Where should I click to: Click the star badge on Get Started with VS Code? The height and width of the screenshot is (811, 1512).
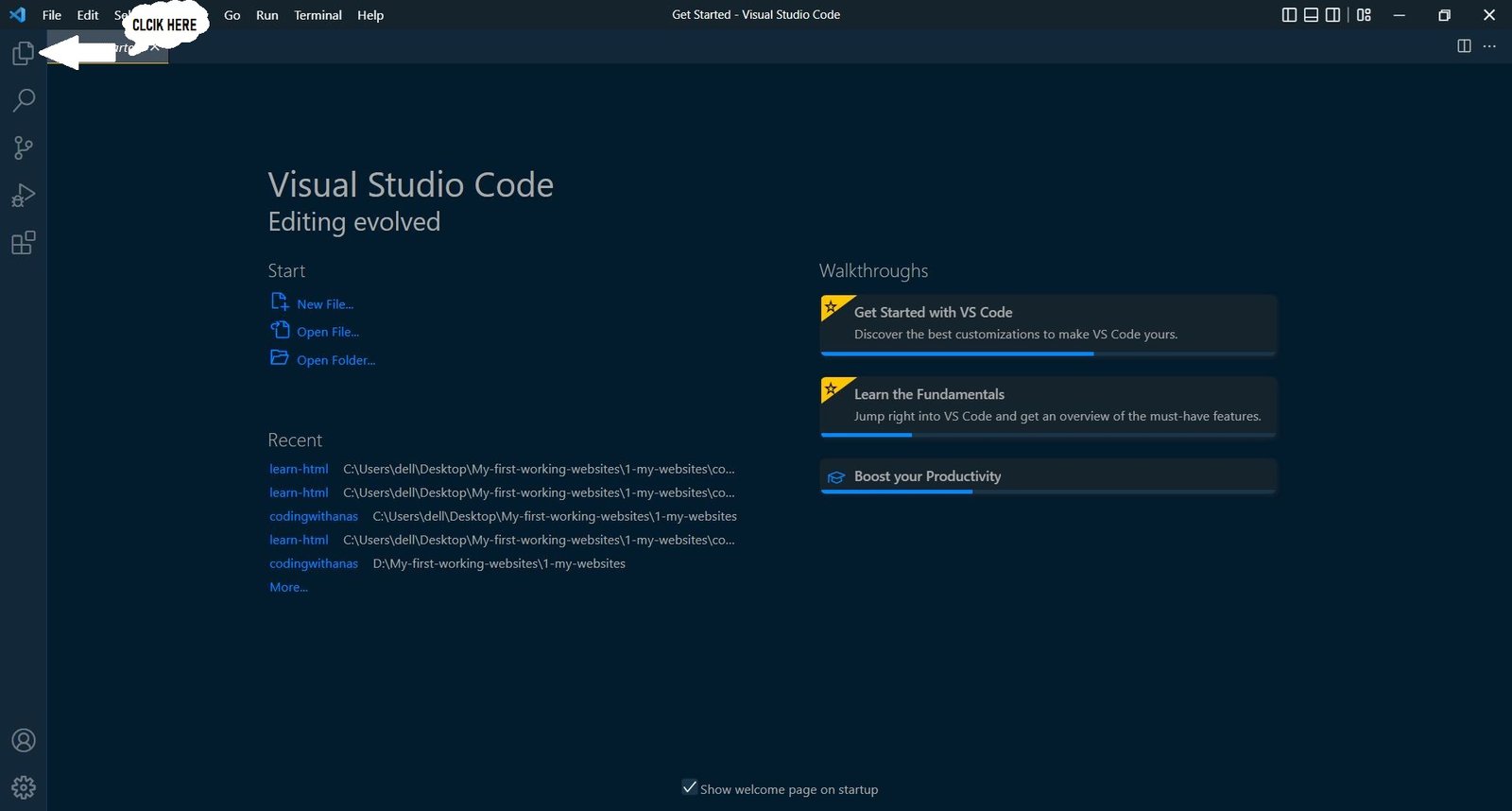click(831, 307)
